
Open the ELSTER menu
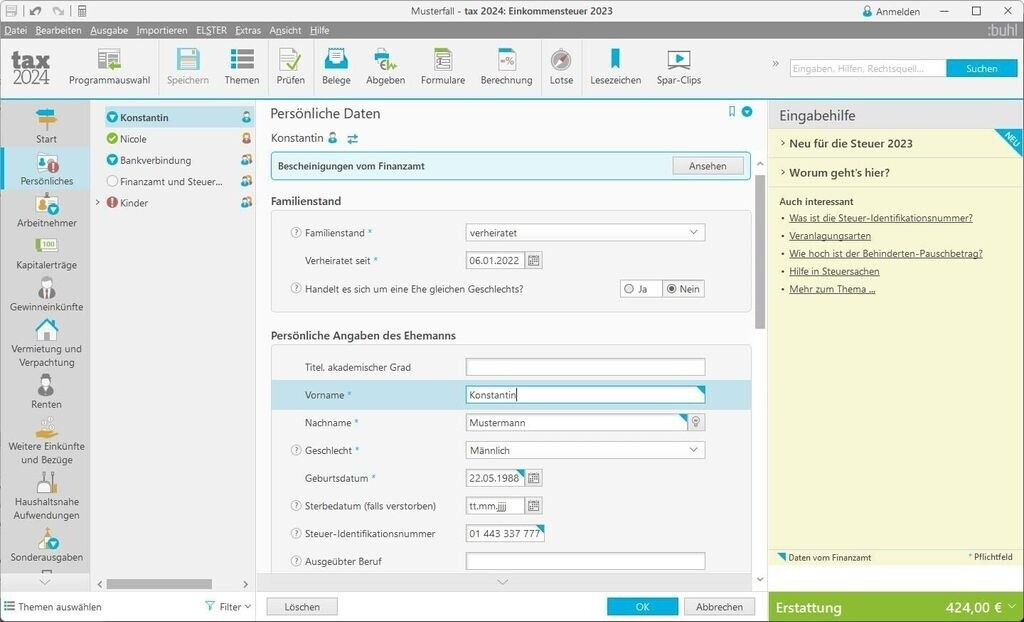(211, 30)
